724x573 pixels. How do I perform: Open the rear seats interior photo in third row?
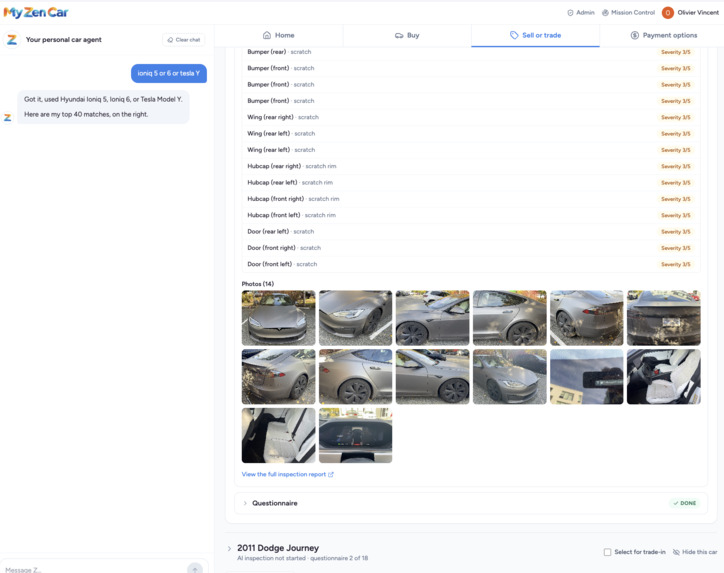click(278, 435)
